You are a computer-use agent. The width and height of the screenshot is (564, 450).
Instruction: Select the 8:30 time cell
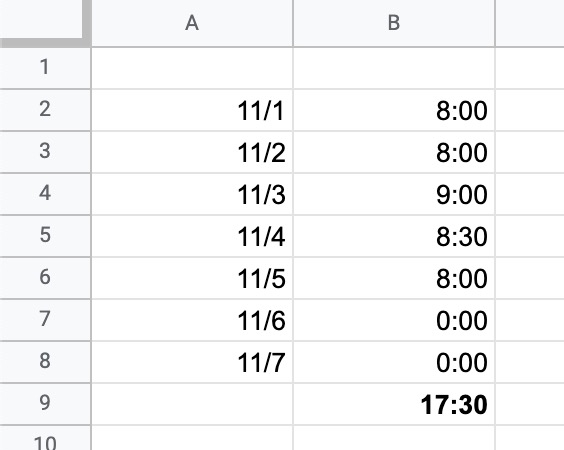point(394,236)
